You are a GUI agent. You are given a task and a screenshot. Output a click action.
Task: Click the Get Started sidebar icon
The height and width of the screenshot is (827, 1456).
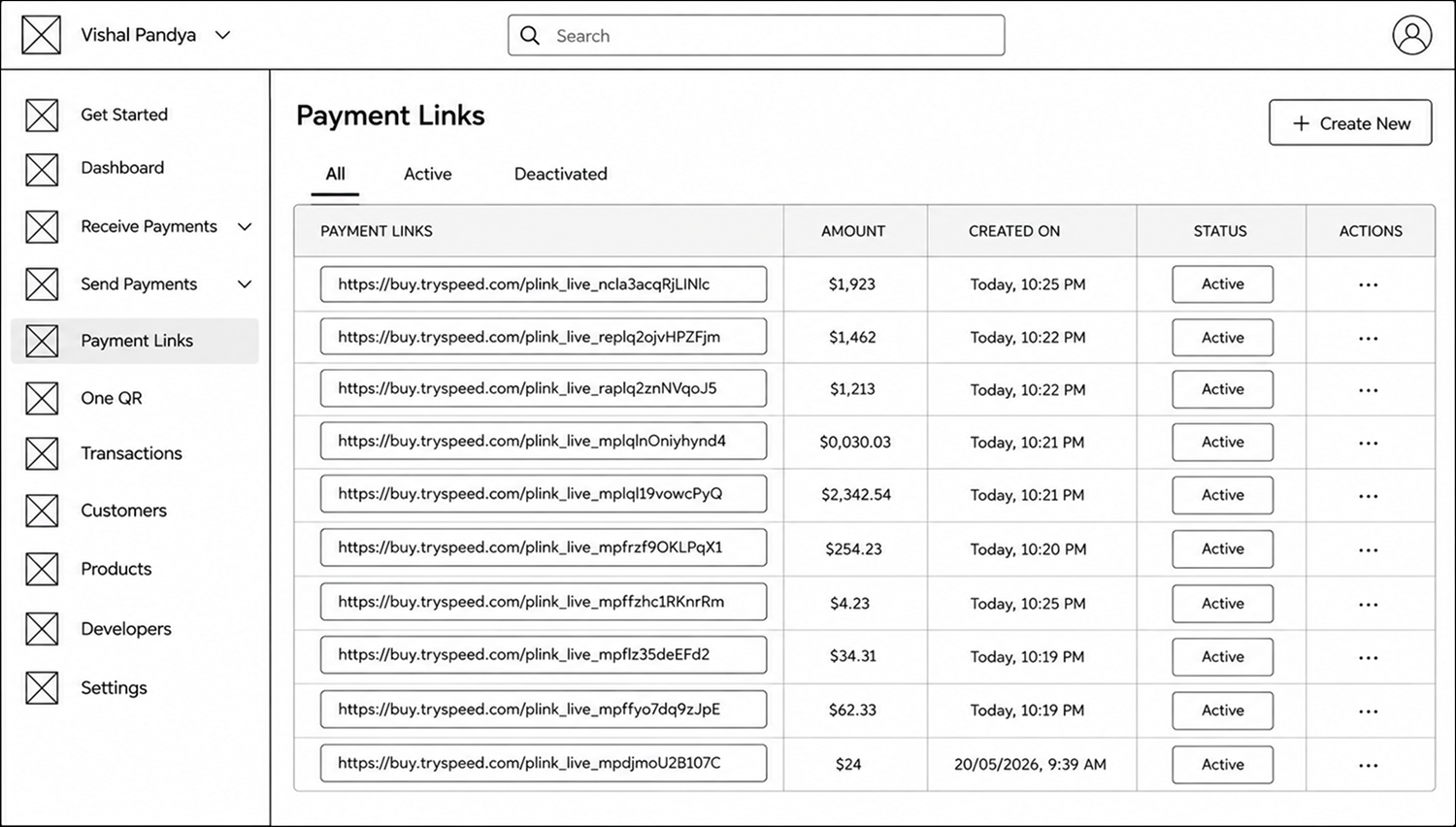click(x=42, y=116)
